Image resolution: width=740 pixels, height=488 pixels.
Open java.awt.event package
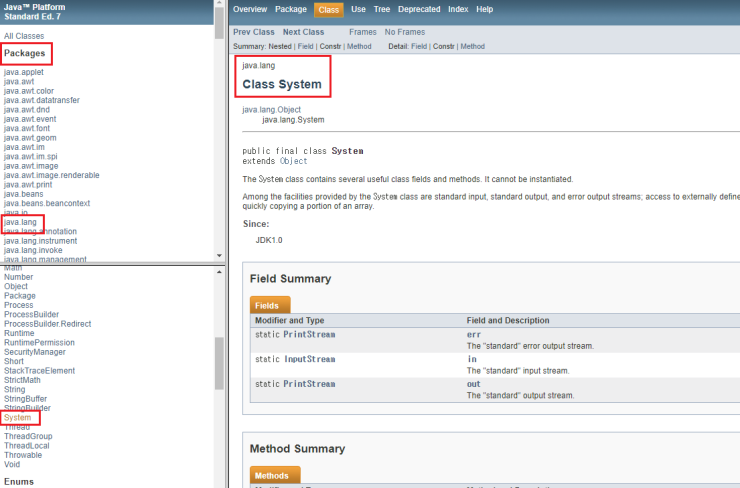30,119
